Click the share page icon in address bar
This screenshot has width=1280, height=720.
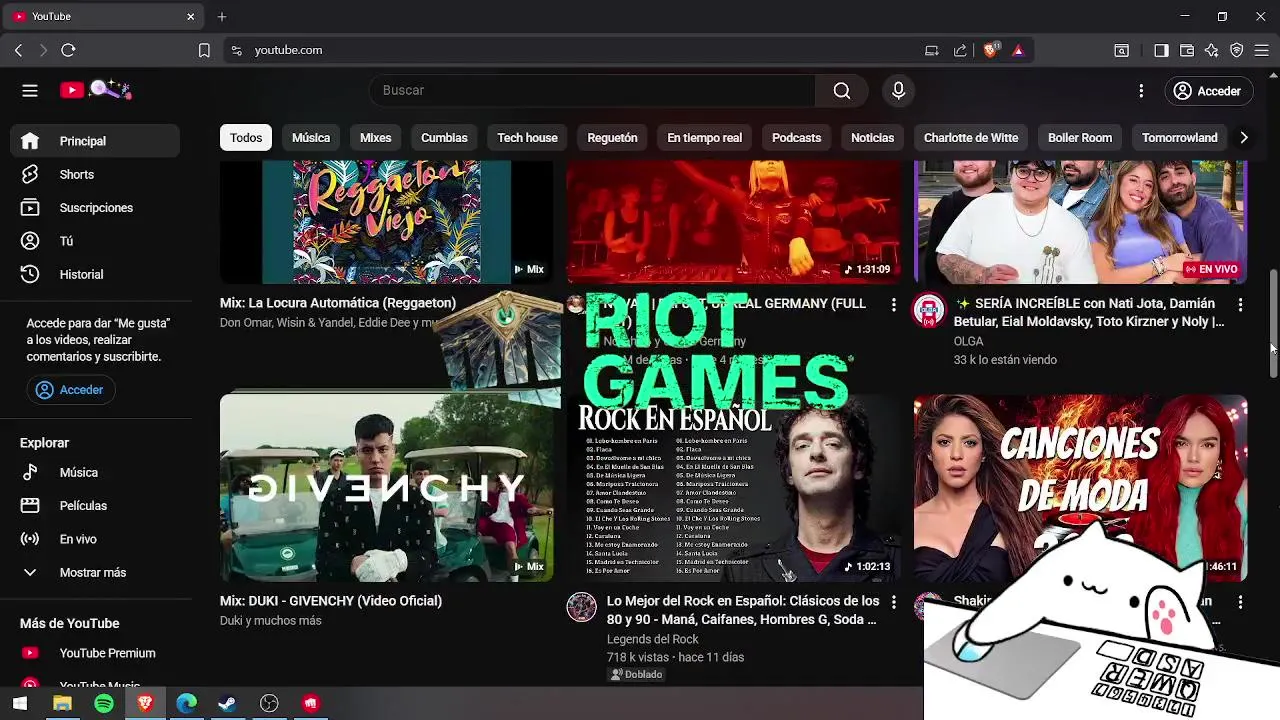960,50
